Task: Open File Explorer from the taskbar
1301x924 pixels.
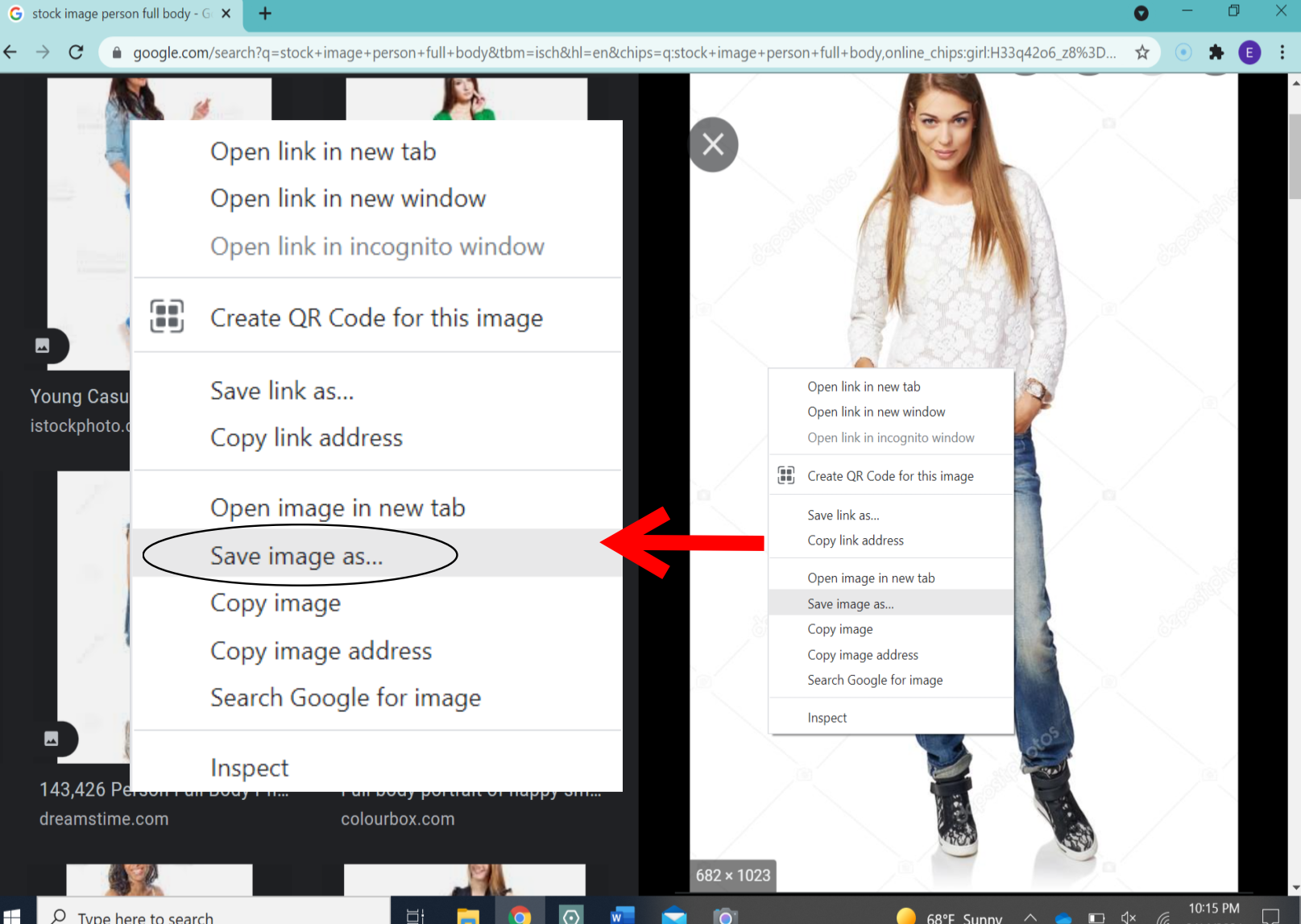Action: click(468, 917)
